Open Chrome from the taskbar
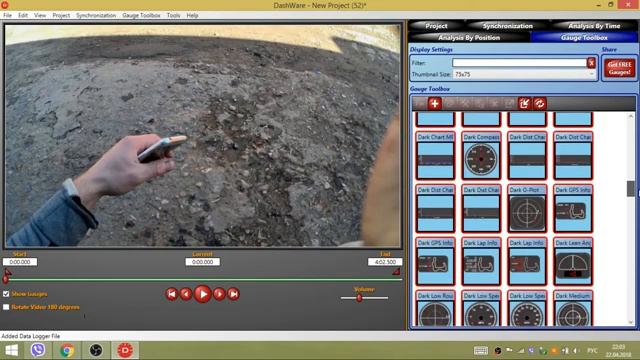Screen dimensions: 640x360 pos(67,350)
